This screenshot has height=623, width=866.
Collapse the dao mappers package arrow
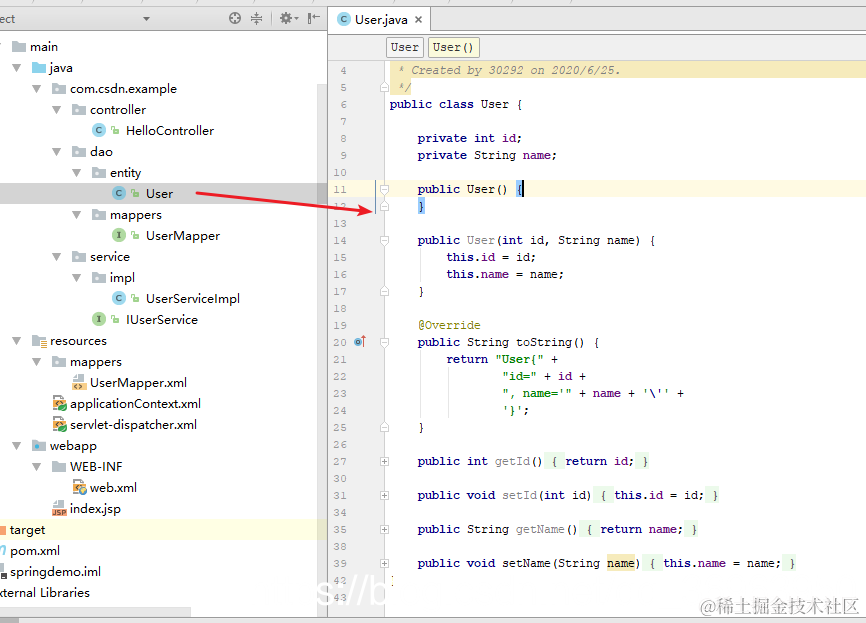click(x=76, y=215)
